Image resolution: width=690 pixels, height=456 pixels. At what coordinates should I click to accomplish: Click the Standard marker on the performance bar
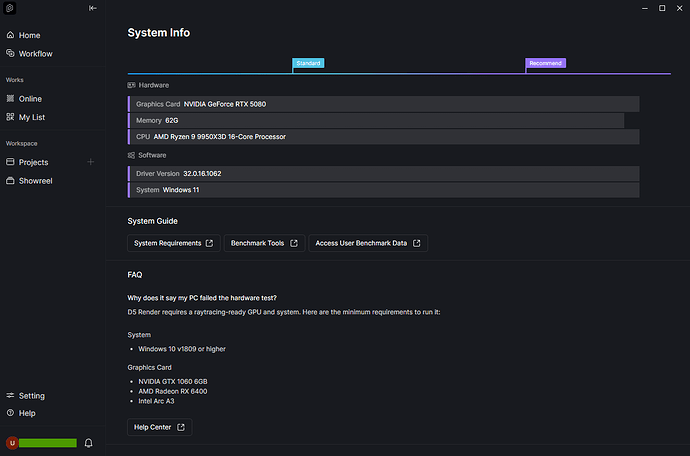(308, 63)
